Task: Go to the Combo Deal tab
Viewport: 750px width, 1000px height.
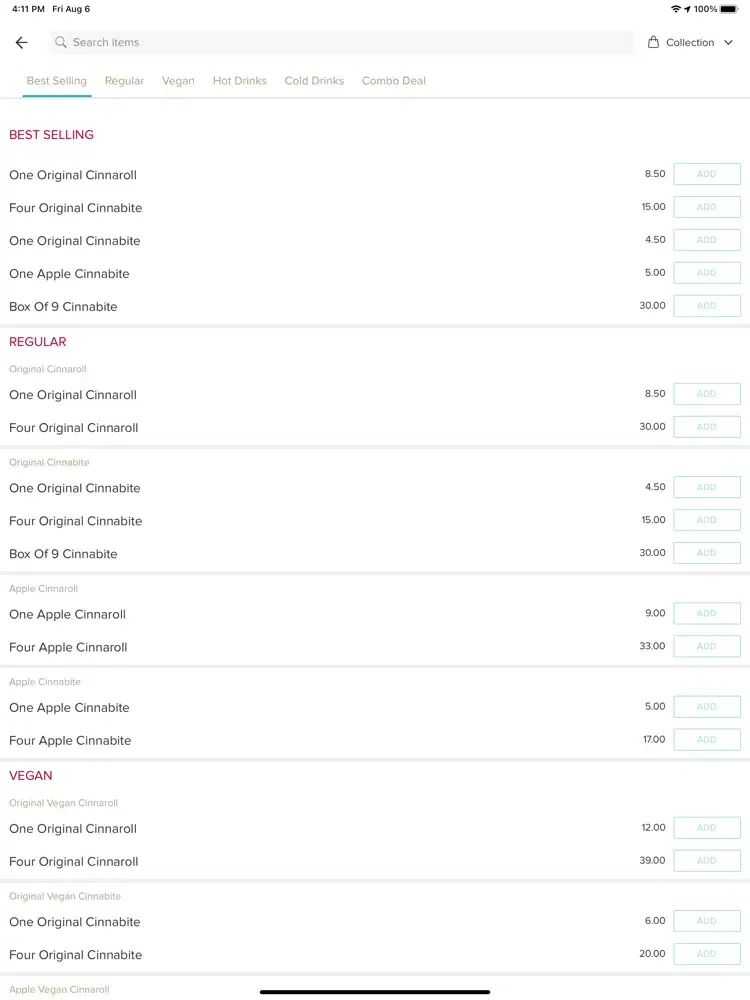Action: (x=393, y=81)
